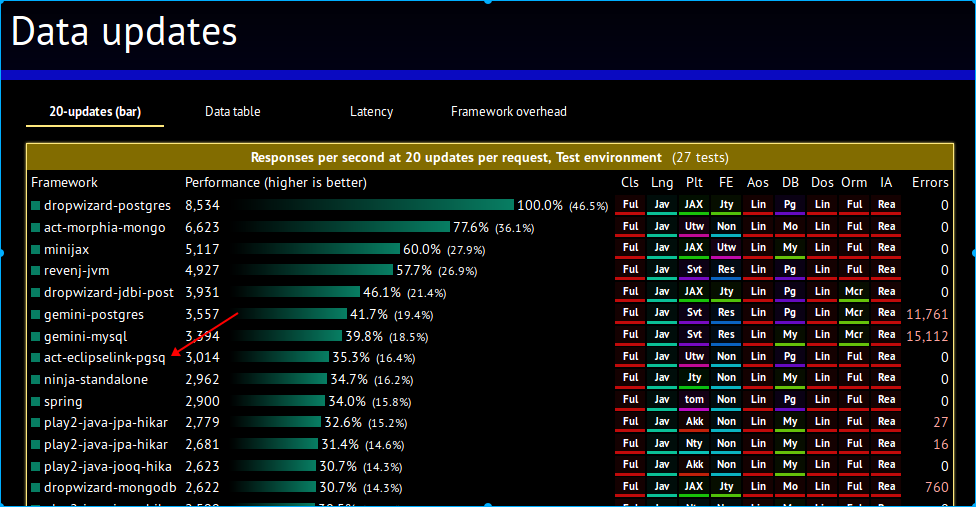The image size is (976, 507).
Task: Click the green square beside spring
Action: tap(35, 401)
